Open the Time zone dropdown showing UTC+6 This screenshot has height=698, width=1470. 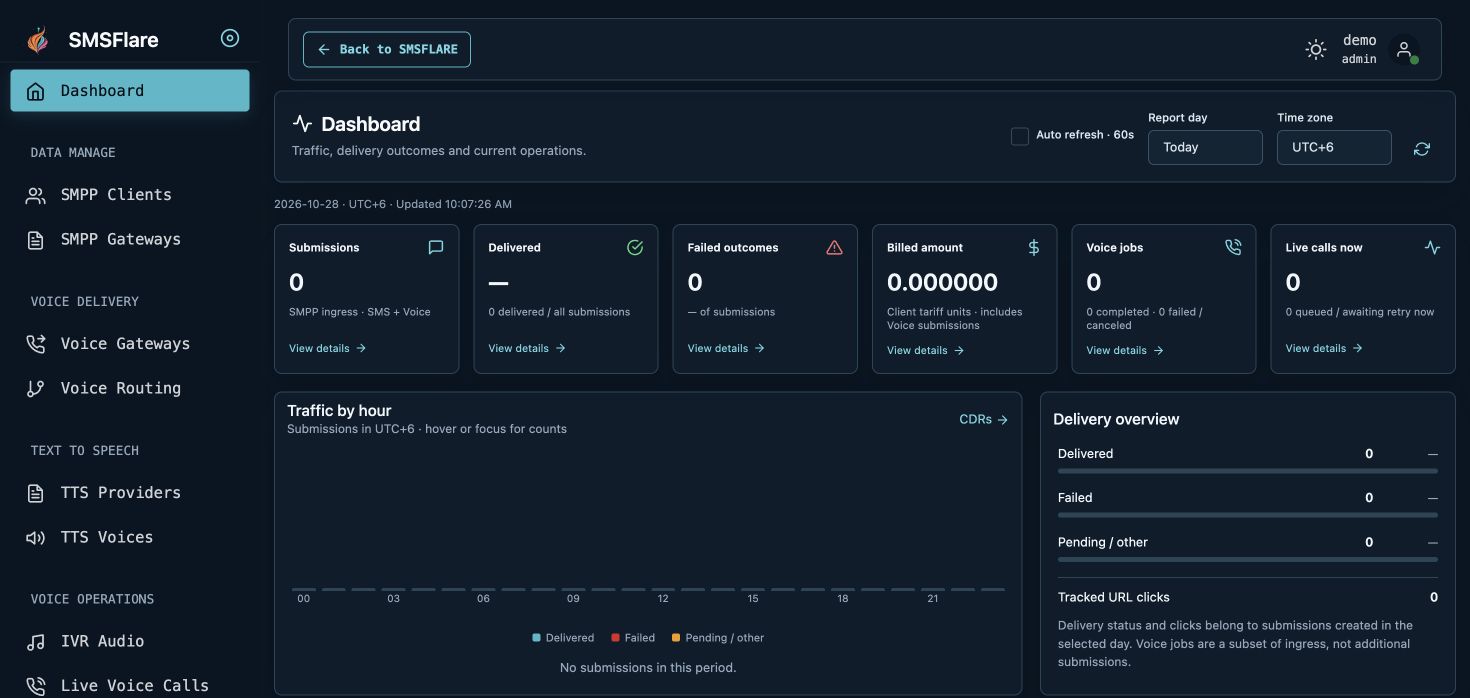1334,147
